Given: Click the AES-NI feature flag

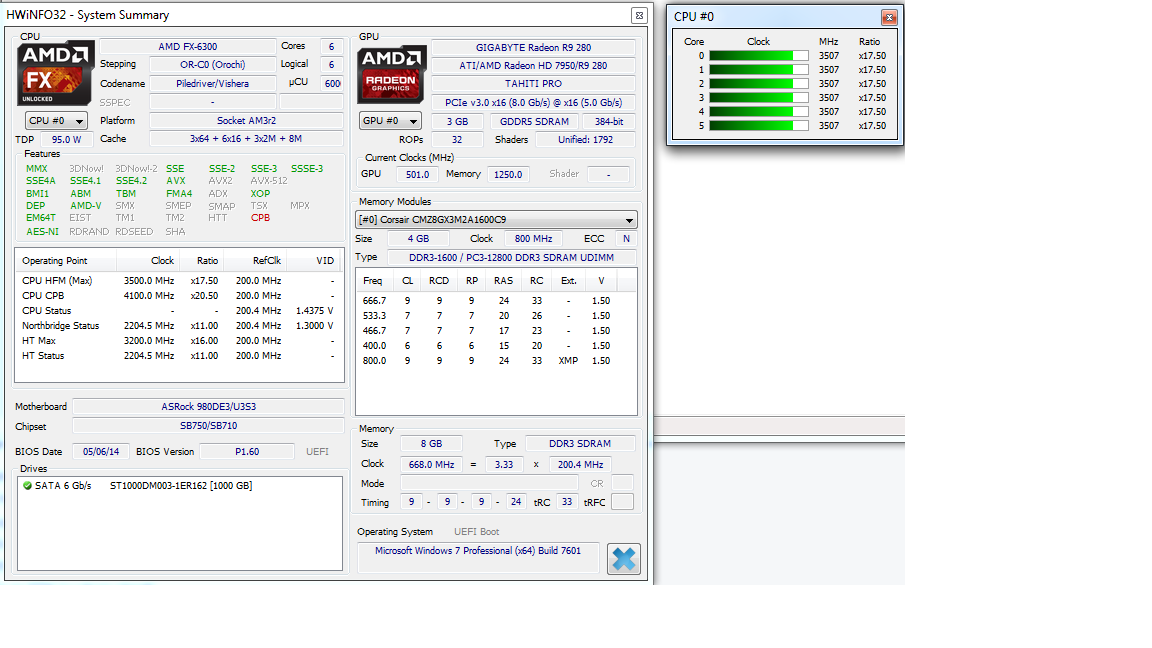Looking at the screenshot, I should coord(43,231).
